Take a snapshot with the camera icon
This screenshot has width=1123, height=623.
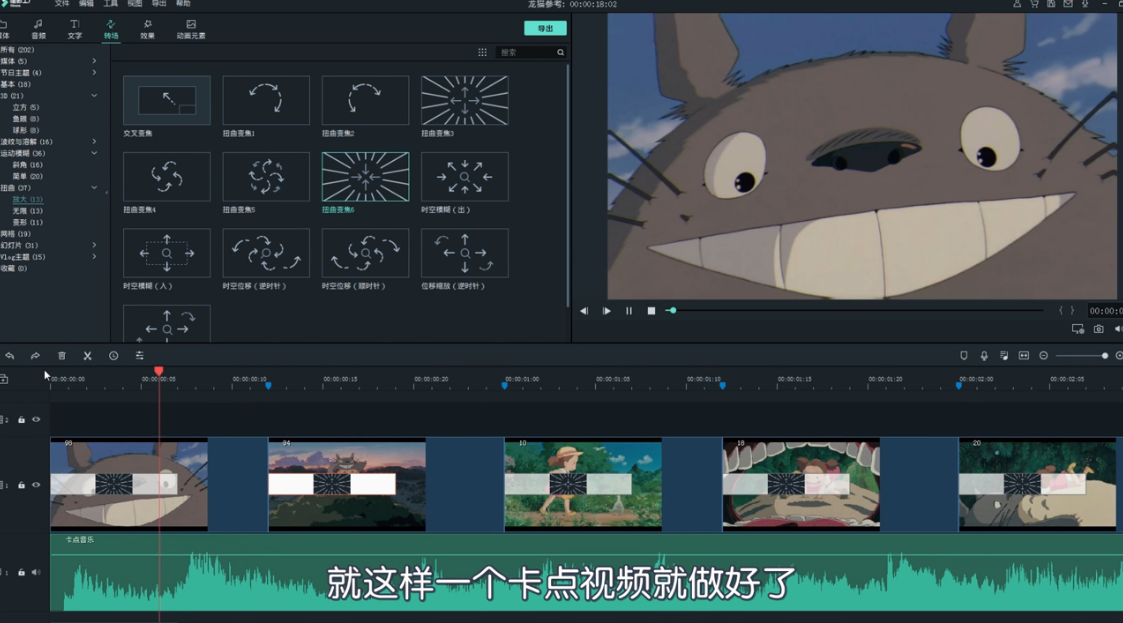point(1099,329)
